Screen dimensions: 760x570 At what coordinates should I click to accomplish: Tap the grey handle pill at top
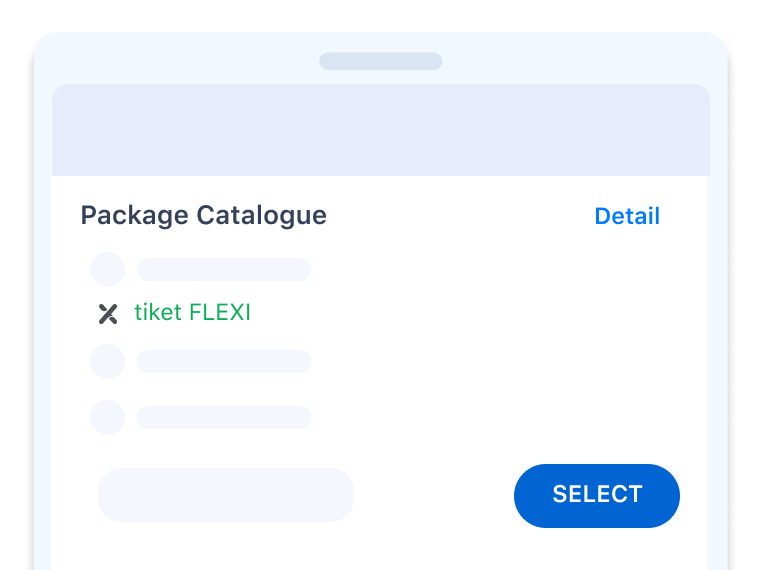(380, 61)
